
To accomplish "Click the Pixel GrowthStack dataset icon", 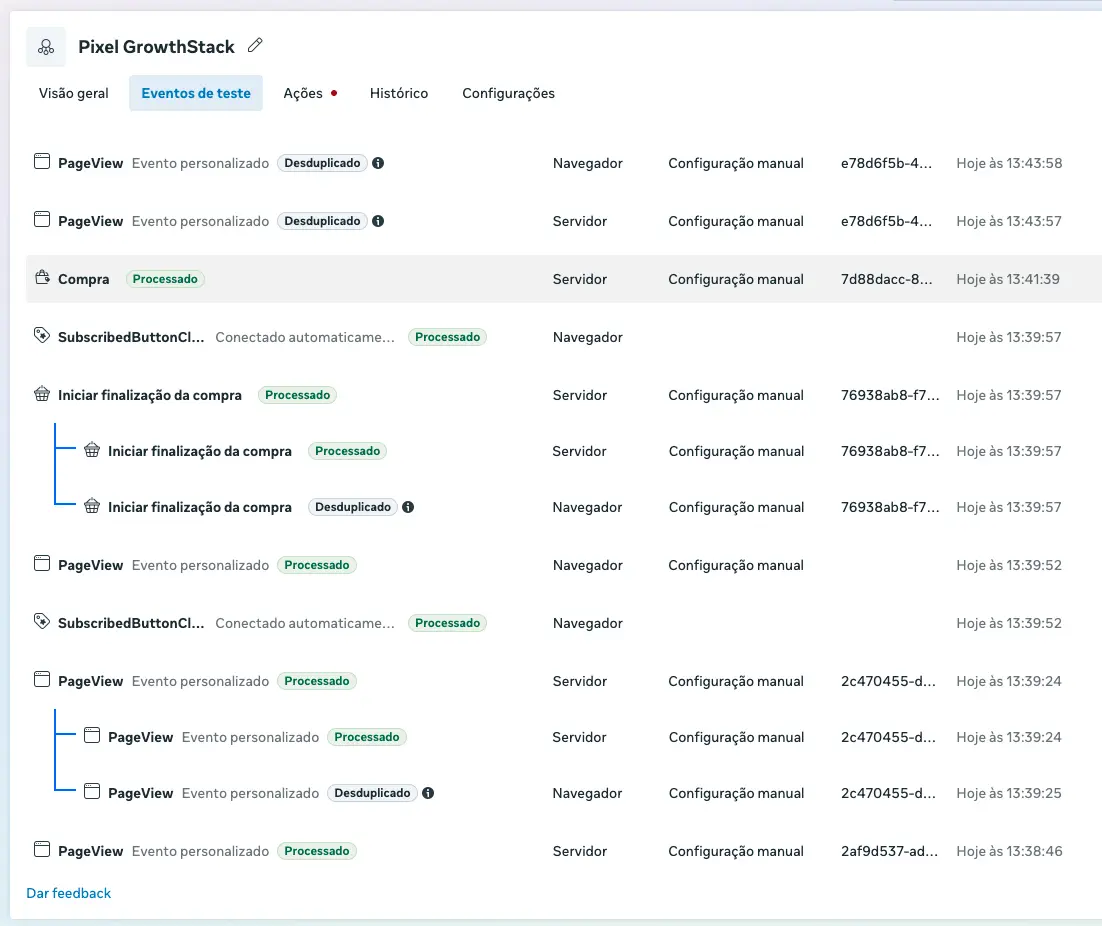I will click(x=46, y=47).
